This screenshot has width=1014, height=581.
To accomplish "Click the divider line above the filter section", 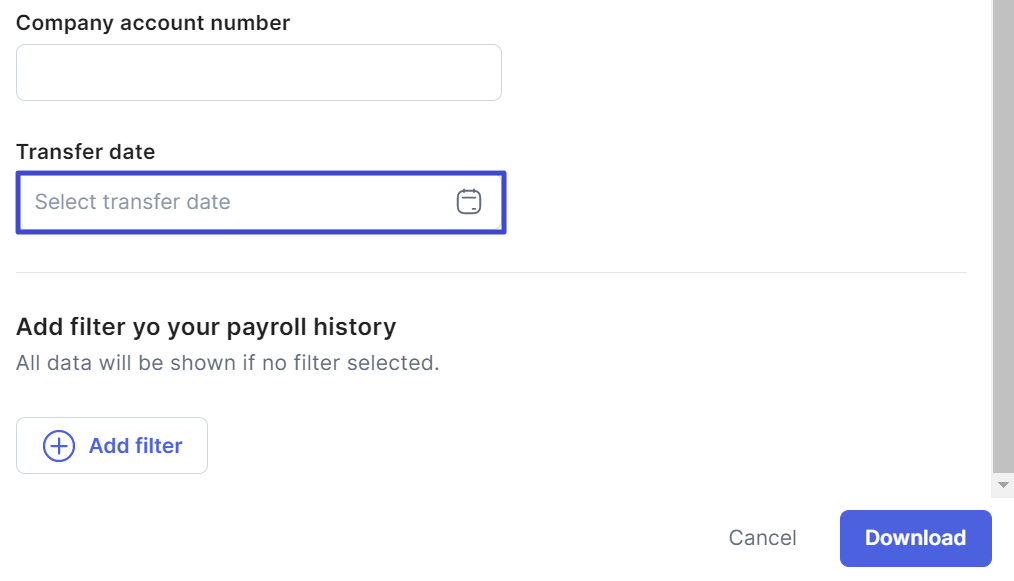I will 490,272.
